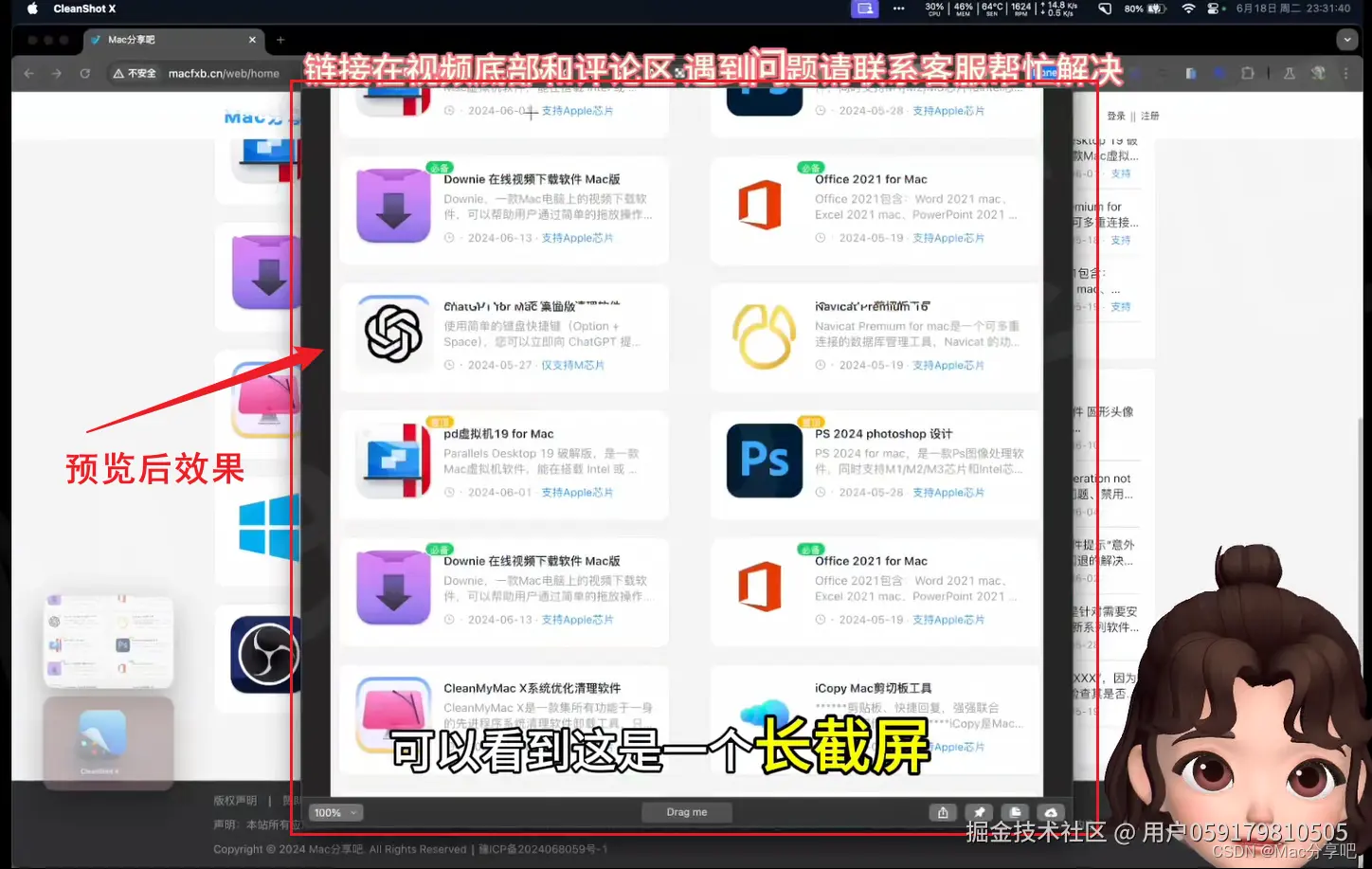Image resolution: width=1372 pixels, height=869 pixels.
Task: Click the Pin icon in CleanShot's bottom toolbar
Action: point(979,812)
